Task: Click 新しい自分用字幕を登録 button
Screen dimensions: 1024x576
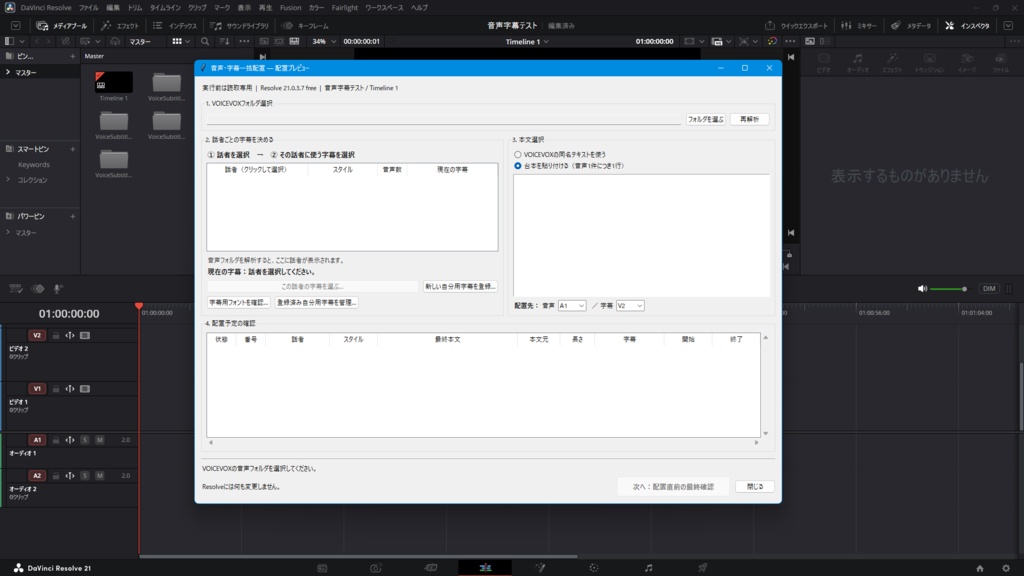Action: click(460, 287)
